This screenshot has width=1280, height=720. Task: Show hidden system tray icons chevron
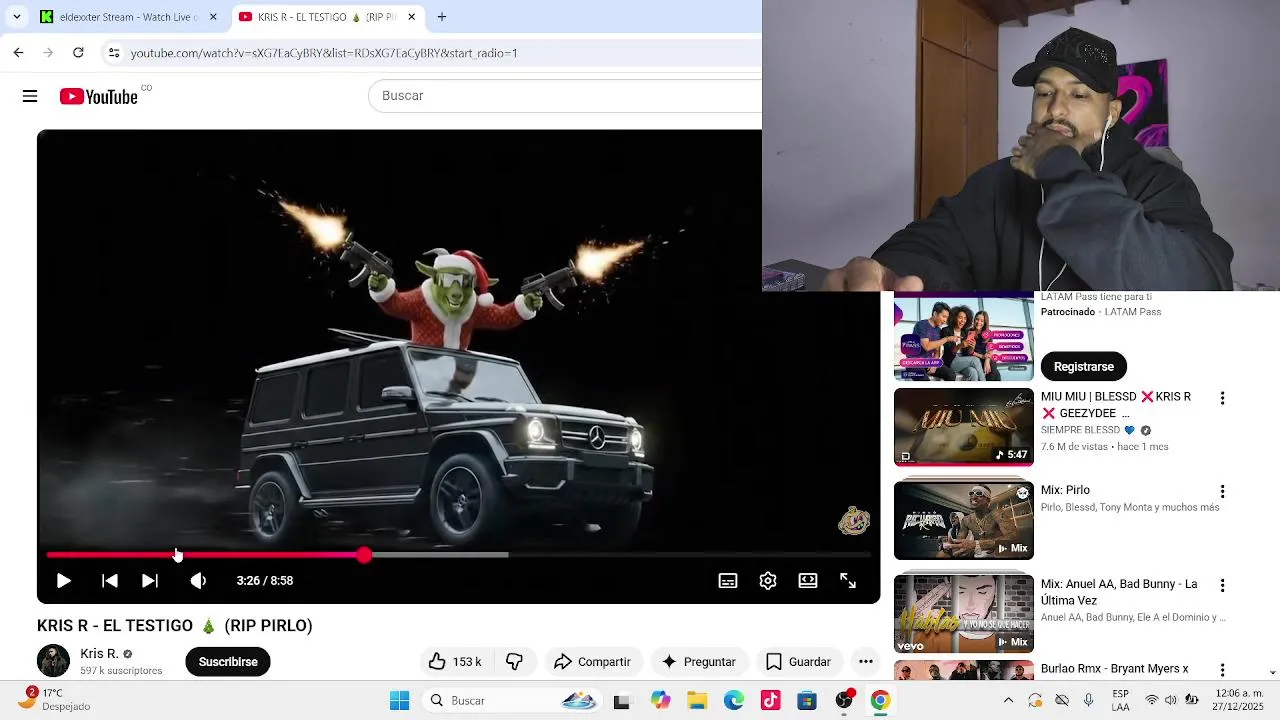pos(1008,701)
